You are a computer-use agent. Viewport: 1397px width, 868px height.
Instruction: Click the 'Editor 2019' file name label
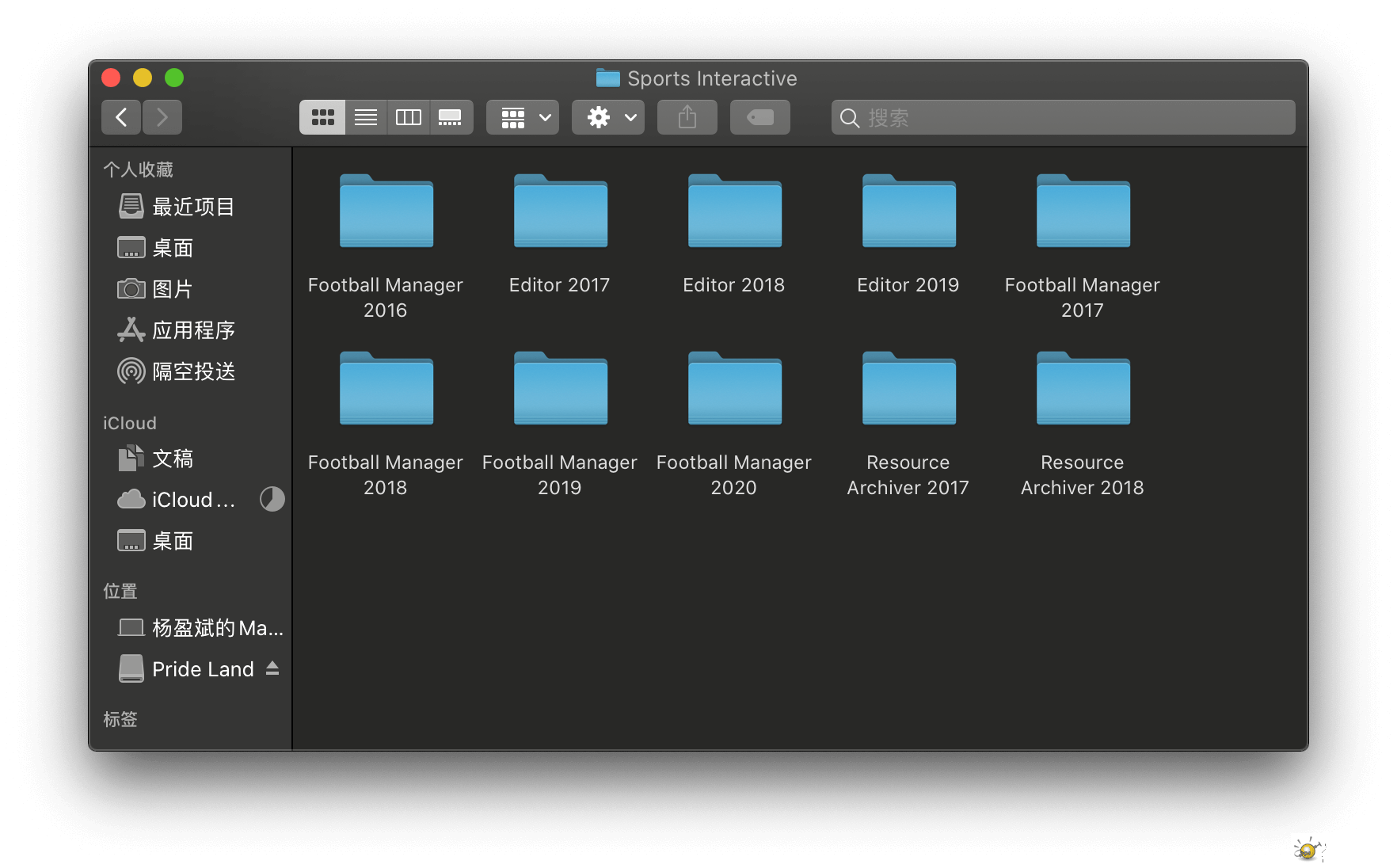point(908,285)
